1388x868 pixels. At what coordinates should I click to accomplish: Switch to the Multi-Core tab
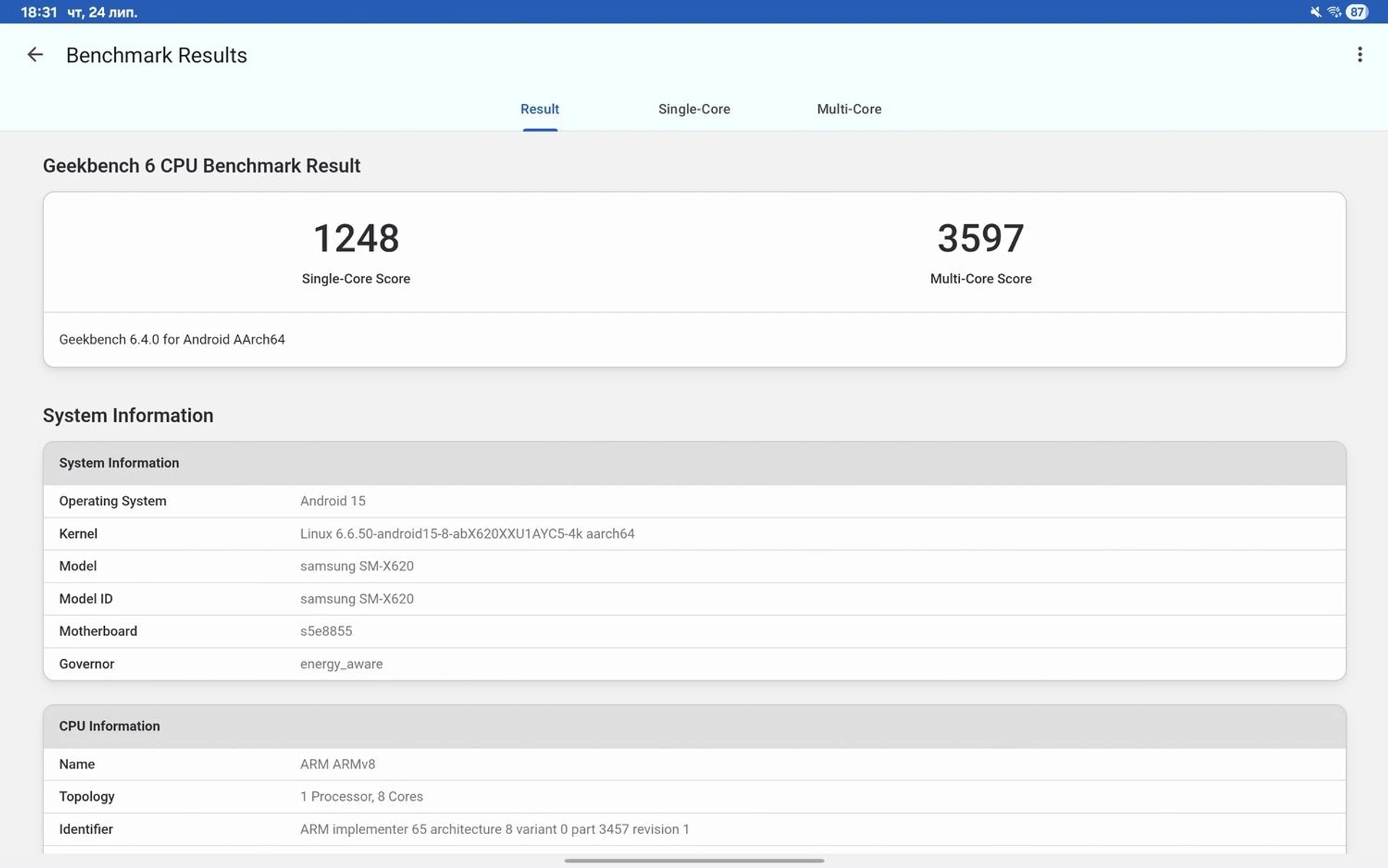click(x=849, y=109)
